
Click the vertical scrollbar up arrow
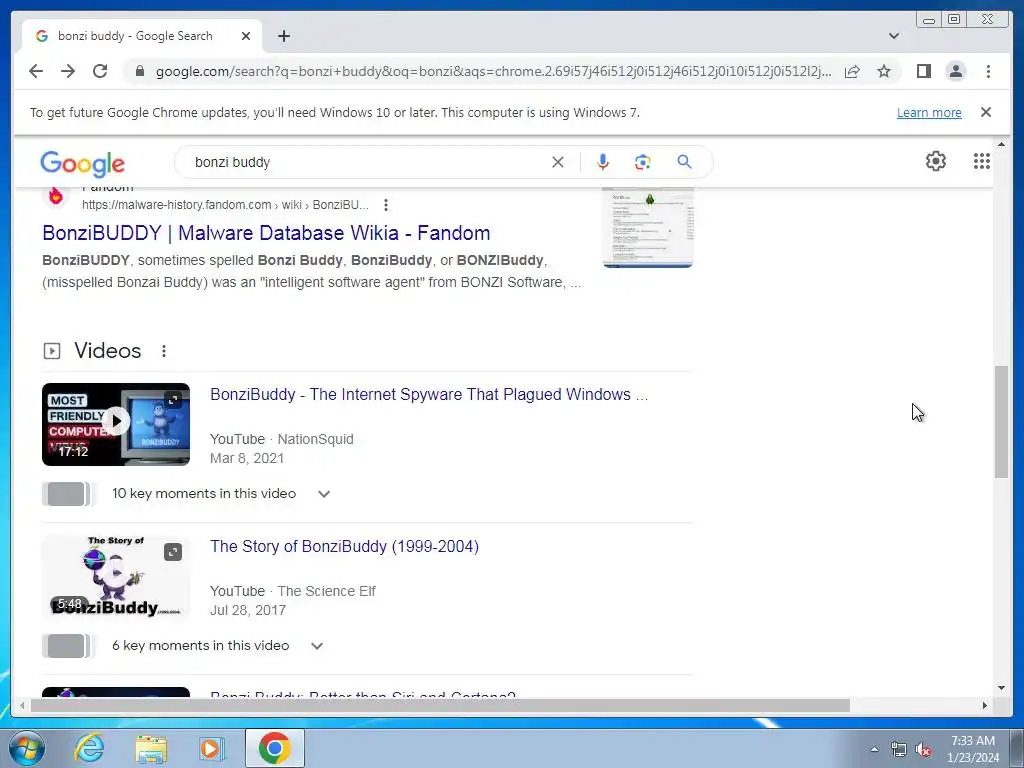1001,144
